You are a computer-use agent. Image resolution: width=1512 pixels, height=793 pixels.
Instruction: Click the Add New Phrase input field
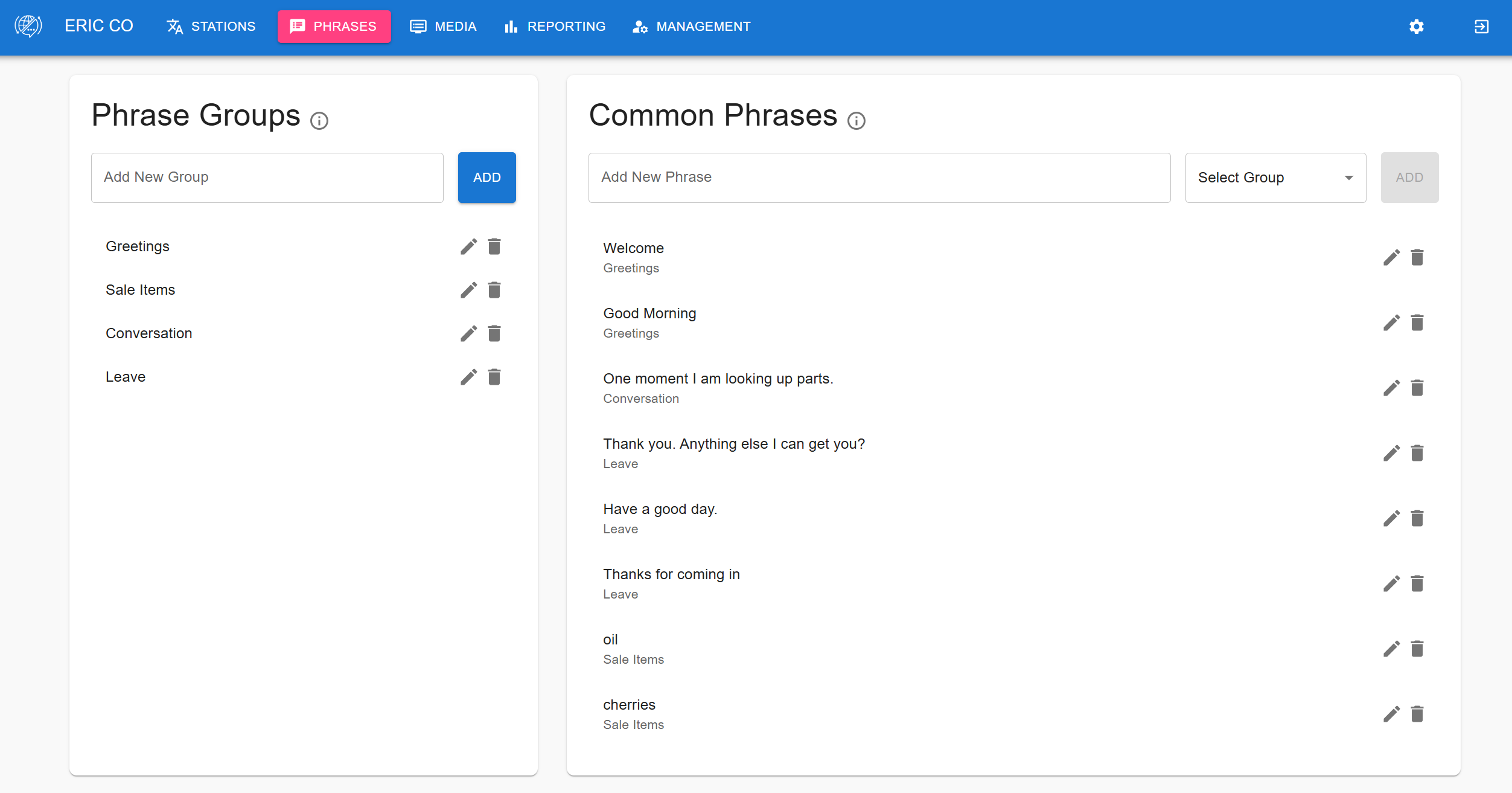coord(879,177)
